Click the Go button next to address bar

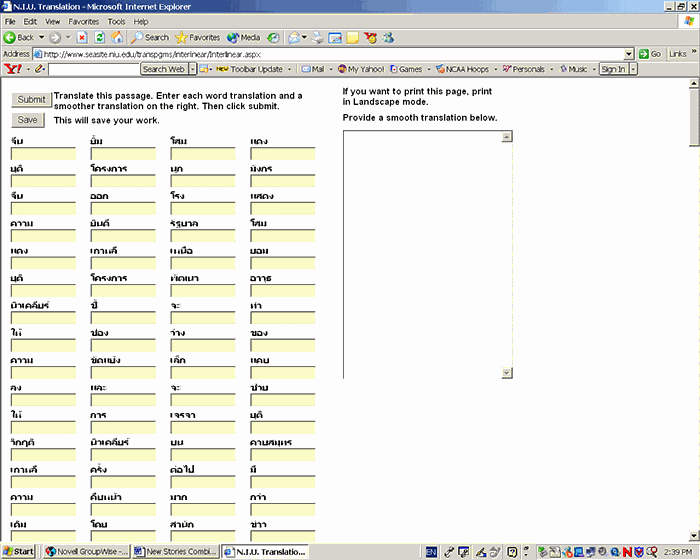(x=650, y=54)
